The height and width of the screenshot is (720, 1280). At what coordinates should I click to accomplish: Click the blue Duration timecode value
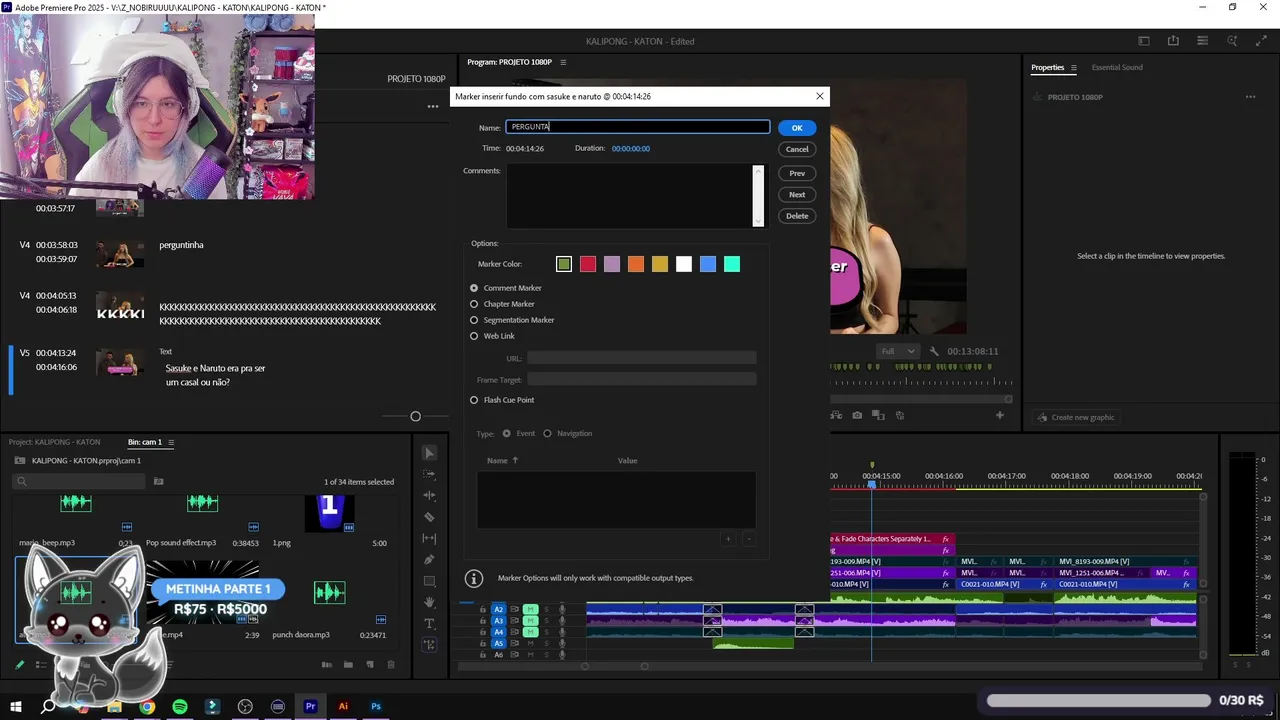coord(631,148)
